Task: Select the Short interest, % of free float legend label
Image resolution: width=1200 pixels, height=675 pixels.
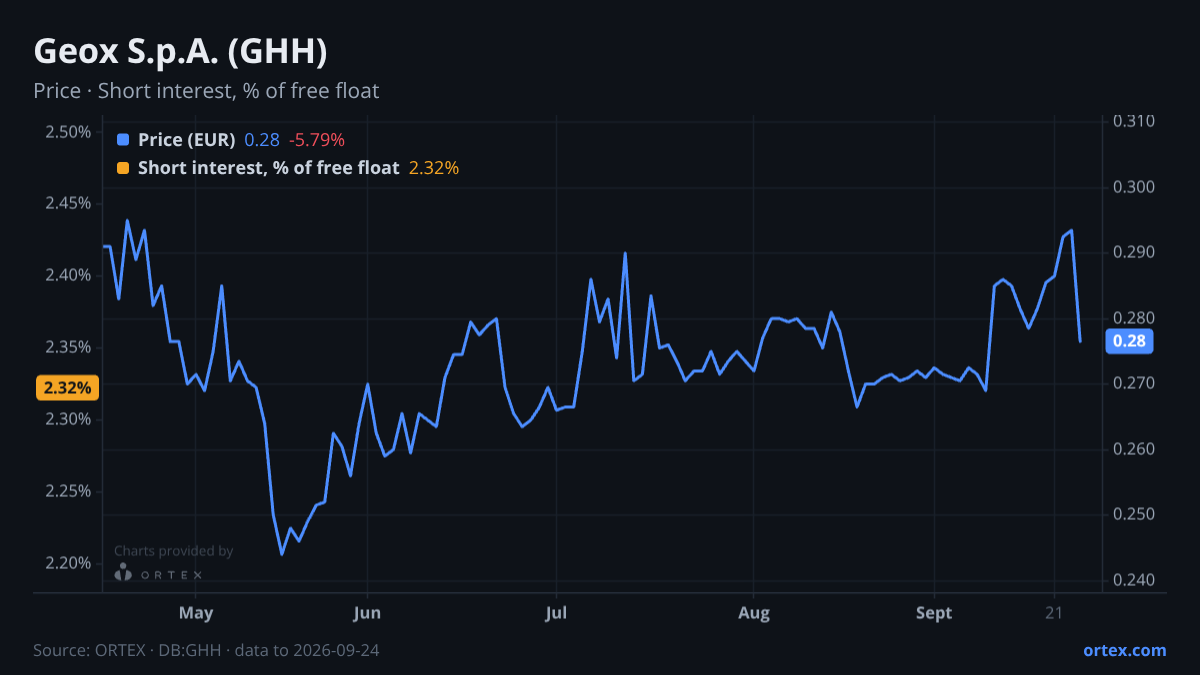Action: coord(269,168)
